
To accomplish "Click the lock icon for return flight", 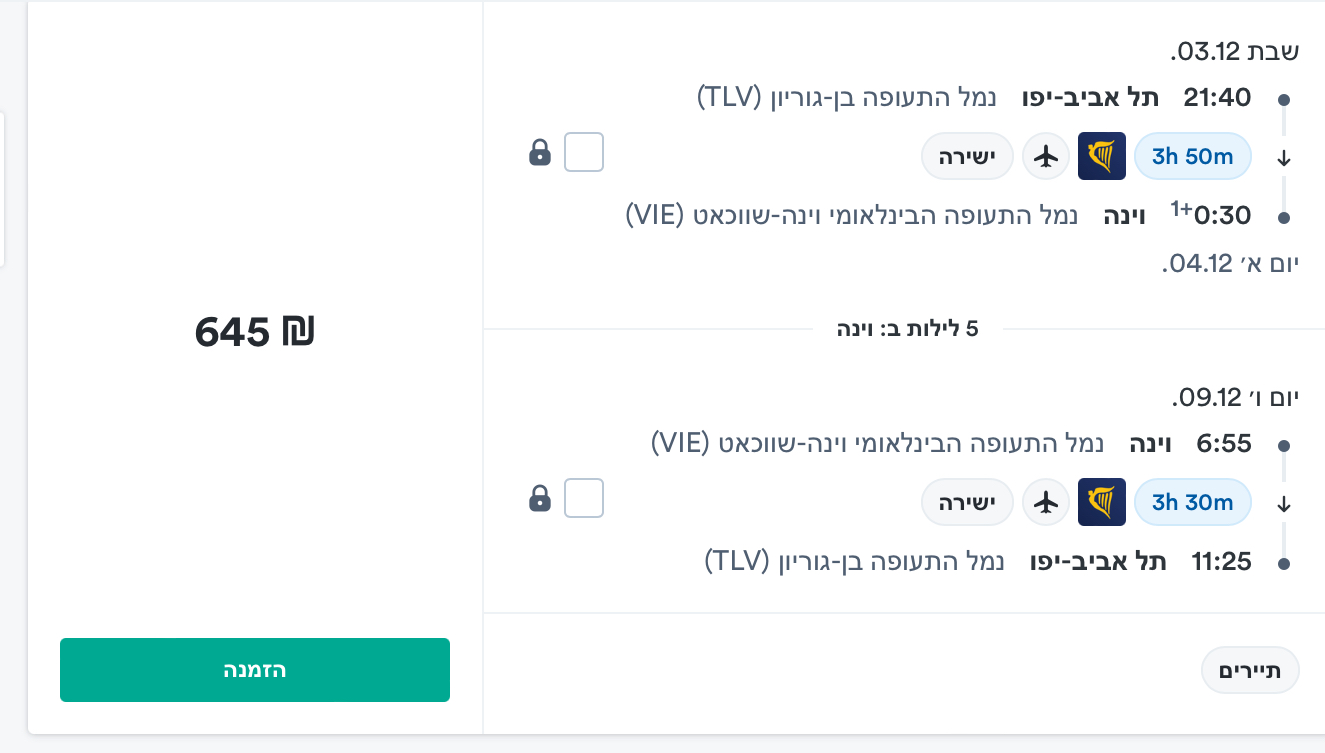I will (x=540, y=498).
